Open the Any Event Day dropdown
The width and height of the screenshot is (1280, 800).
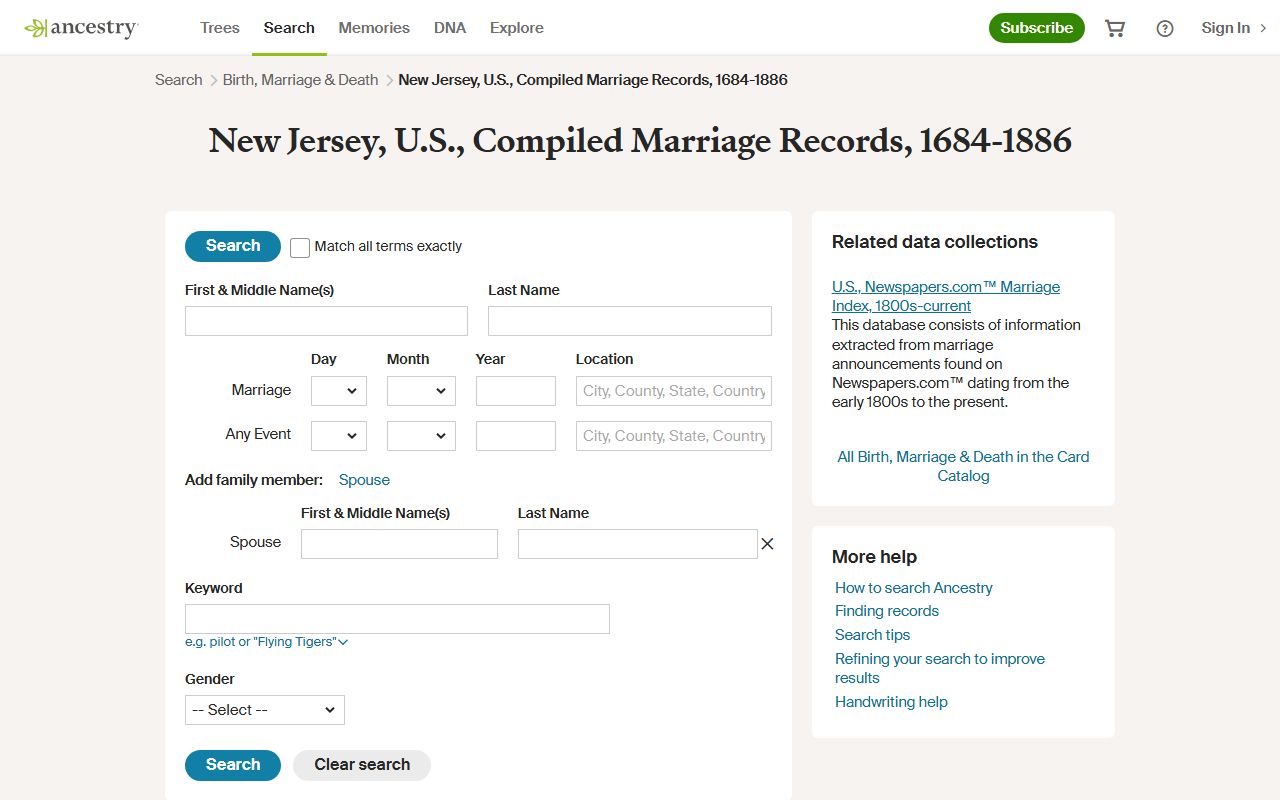click(339, 436)
